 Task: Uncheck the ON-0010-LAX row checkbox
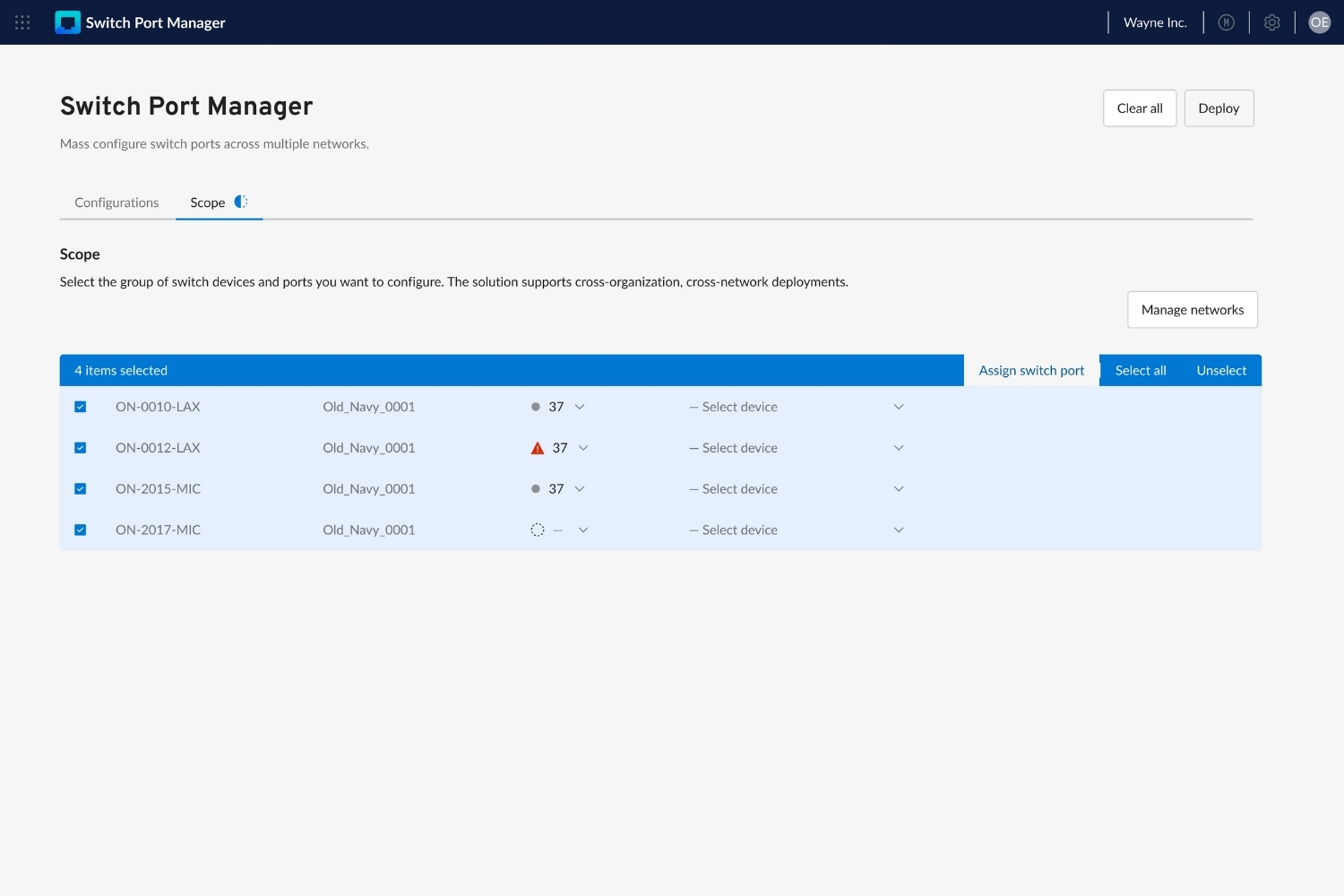[x=81, y=407]
